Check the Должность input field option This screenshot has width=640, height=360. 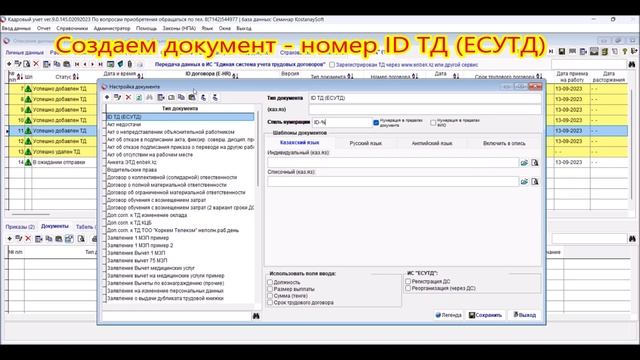pos(270,282)
